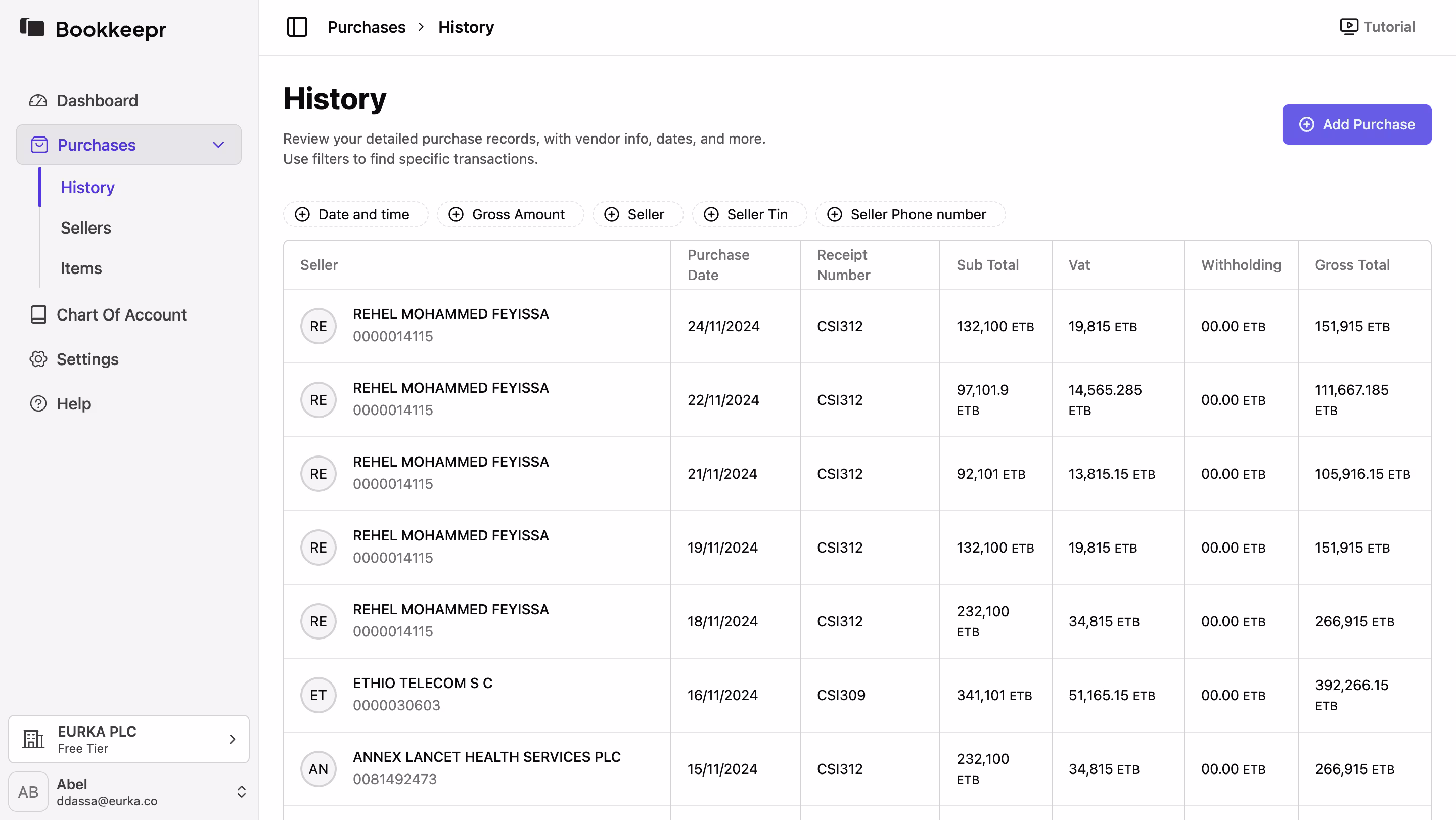Add the Date and time filter
This screenshot has width=1456, height=820.
point(355,215)
